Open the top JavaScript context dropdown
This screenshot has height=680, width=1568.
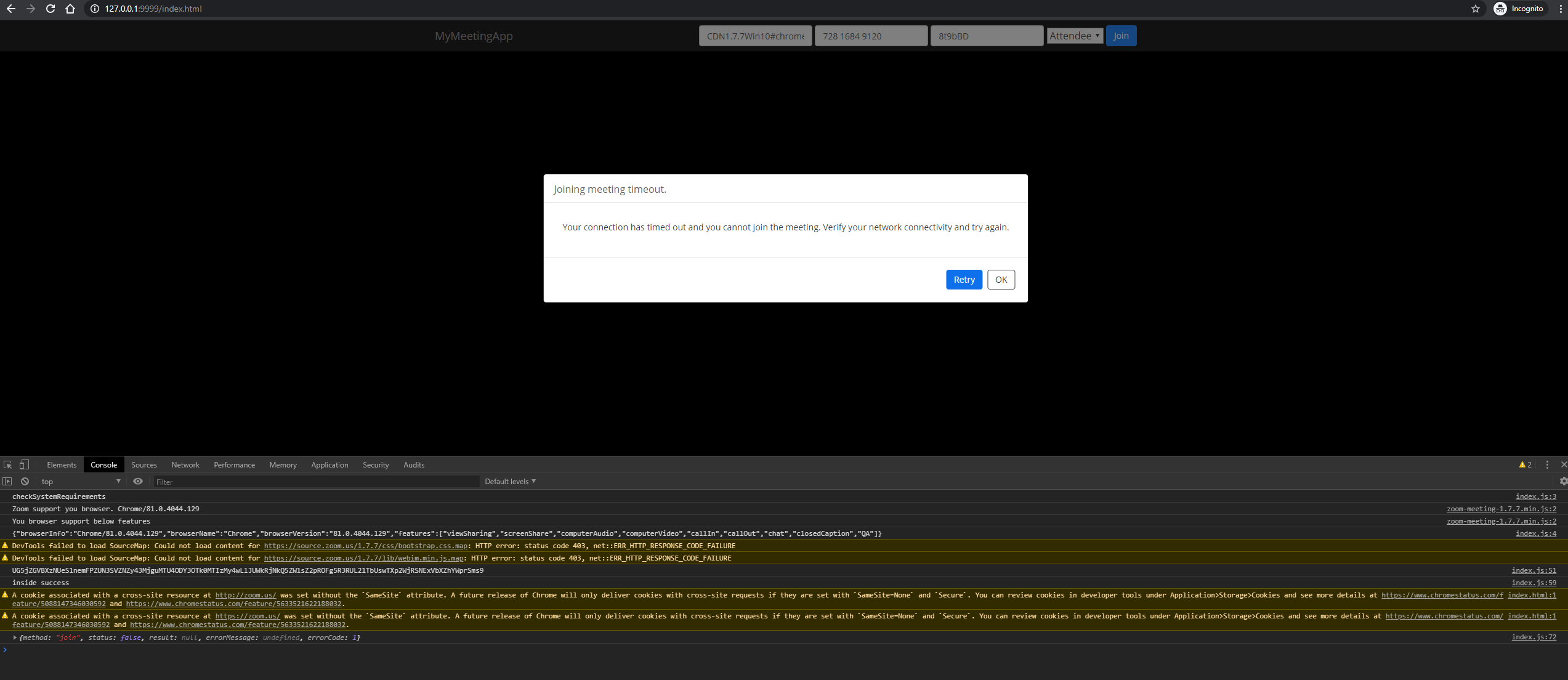(x=81, y=482)
